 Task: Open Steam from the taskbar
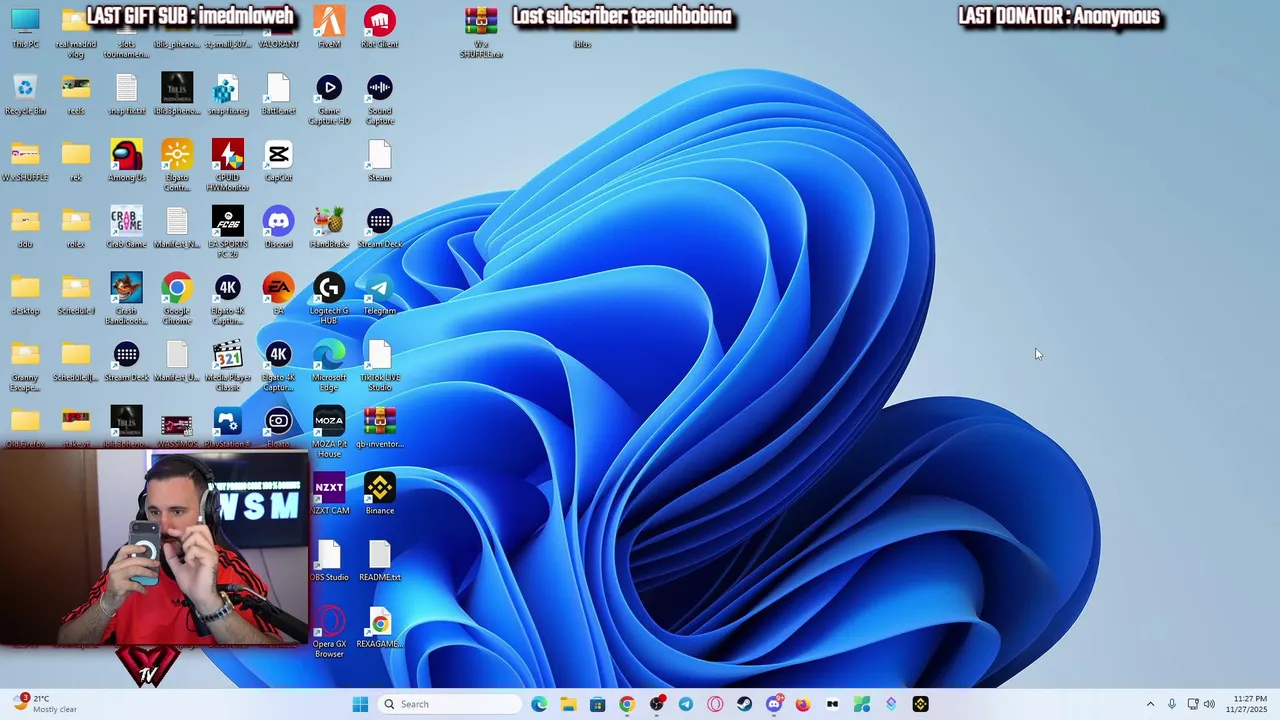(x=744, y=704)
